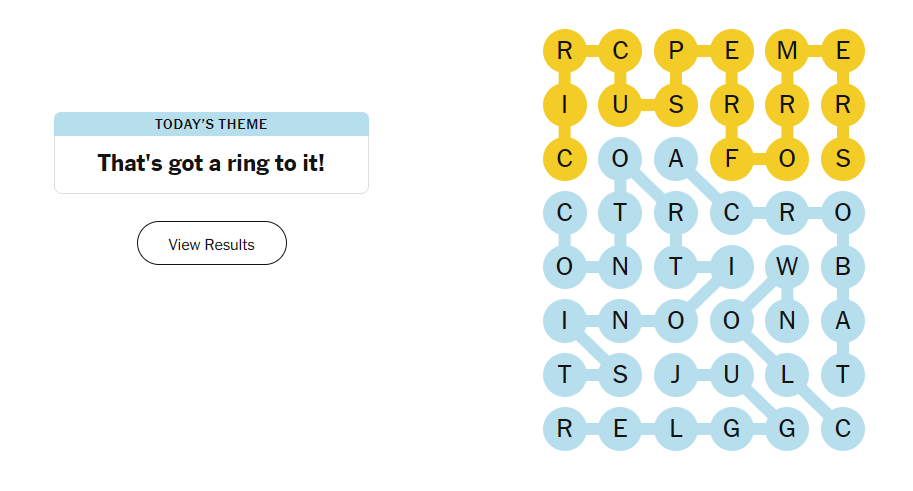Select the yellow letter I tile
Viewport: 913px width, 491px height.
(564, 105)
